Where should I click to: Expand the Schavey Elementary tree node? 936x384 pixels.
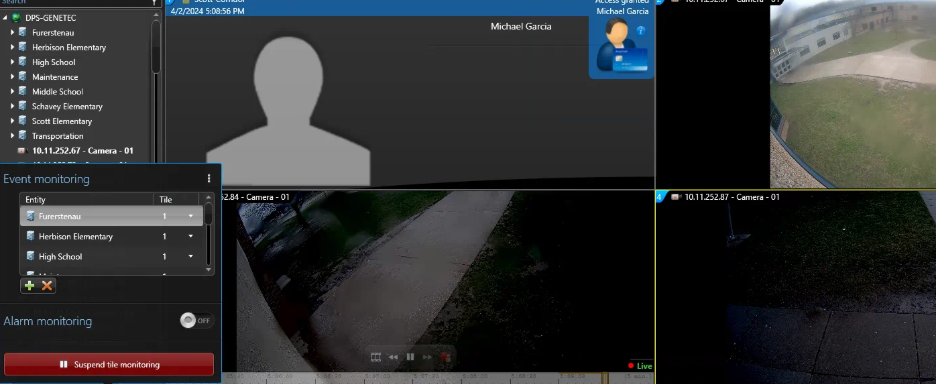coord(12,106)
